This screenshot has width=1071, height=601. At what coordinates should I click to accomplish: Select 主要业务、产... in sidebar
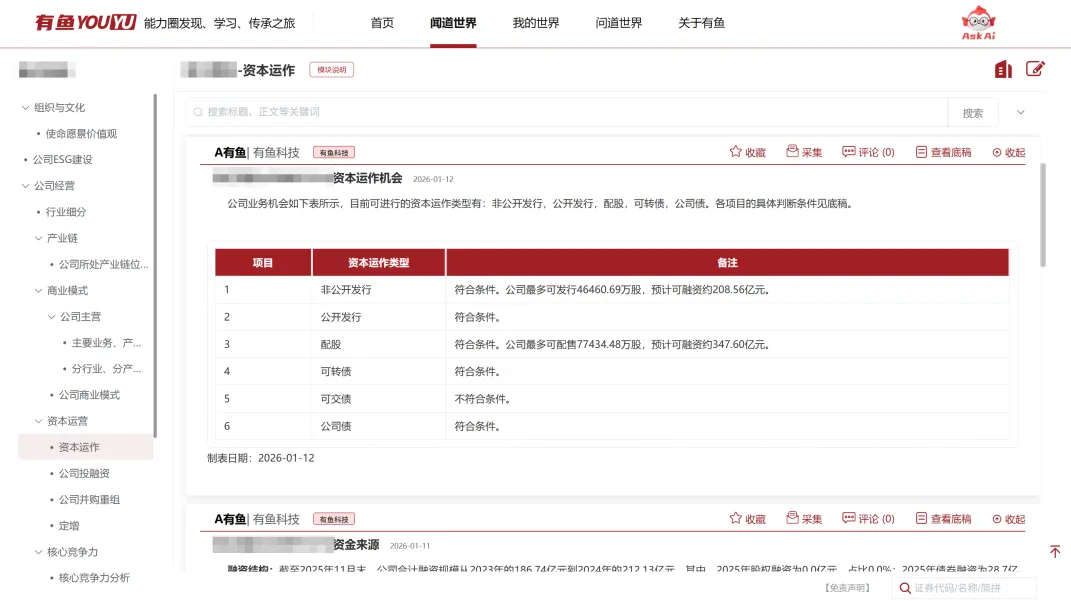click(107, 343)
